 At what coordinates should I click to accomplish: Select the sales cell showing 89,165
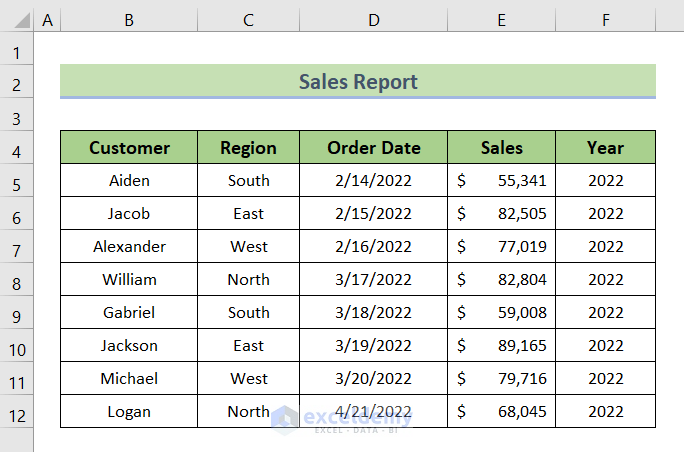point(501,346)
